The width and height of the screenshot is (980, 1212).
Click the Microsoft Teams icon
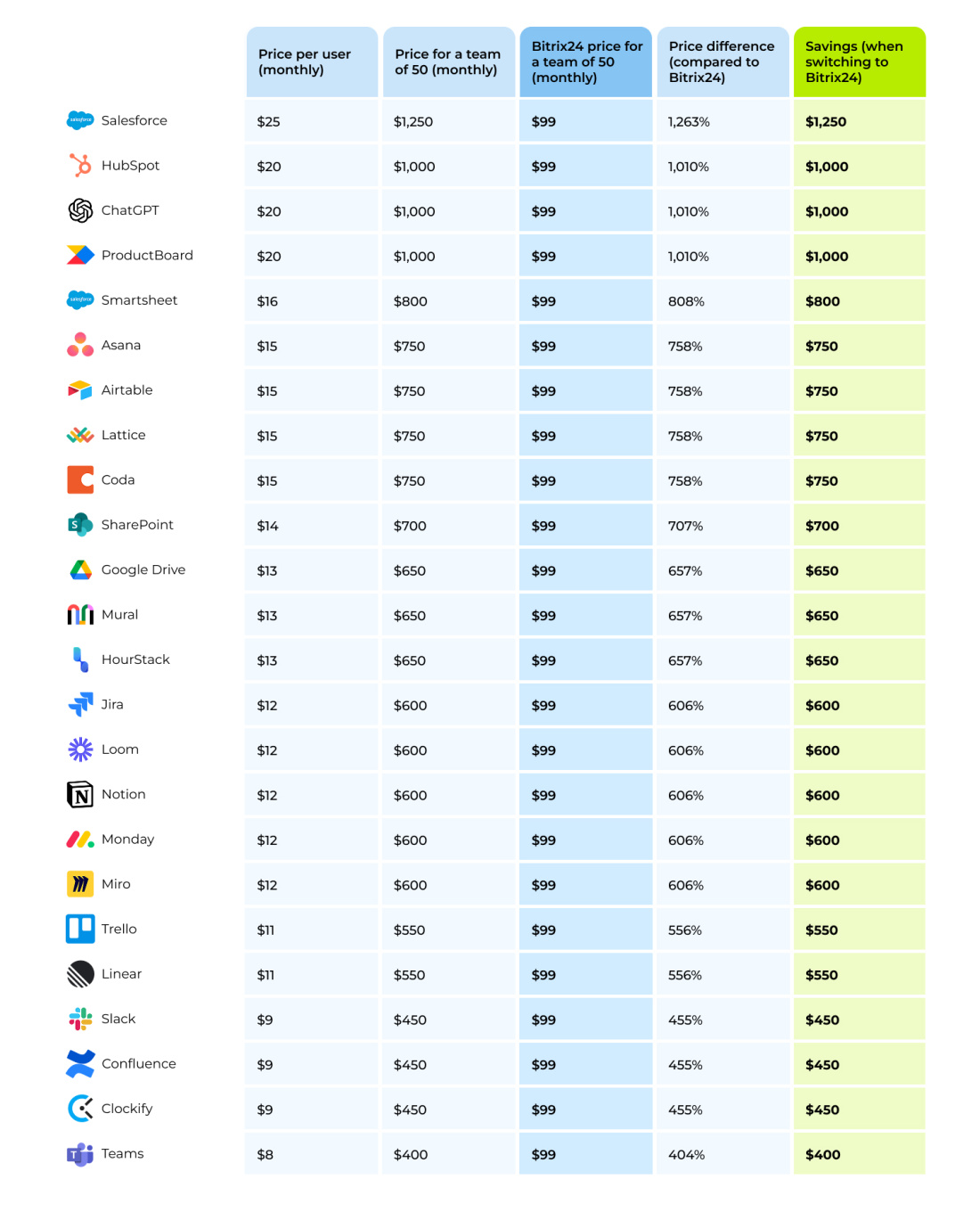point(80,1154)
